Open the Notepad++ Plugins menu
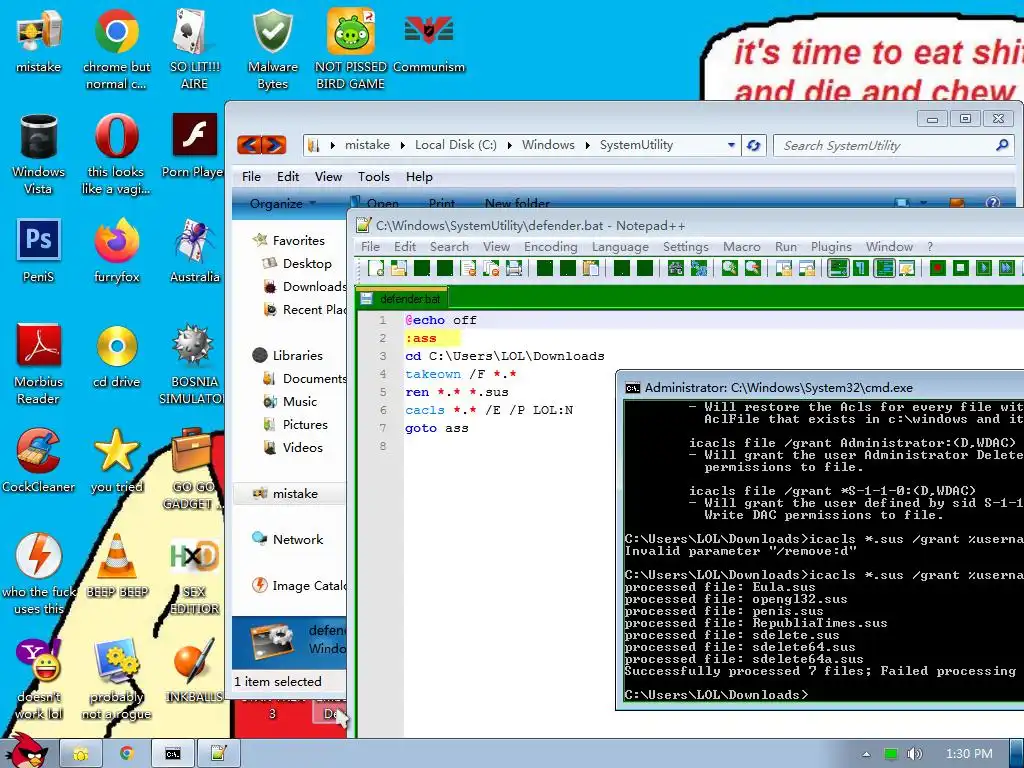Screen dimensions: 1024x768 [x=831, y=246]
